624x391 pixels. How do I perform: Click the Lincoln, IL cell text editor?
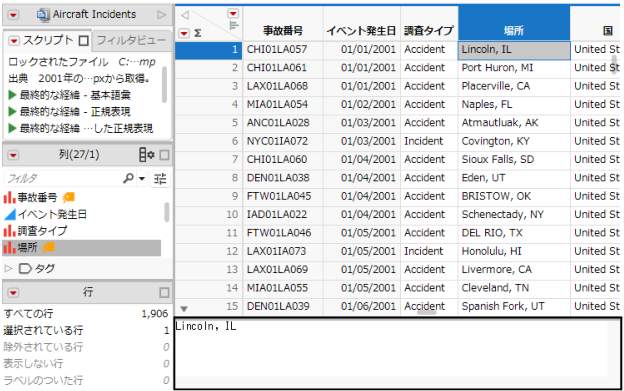click(397, 353)
